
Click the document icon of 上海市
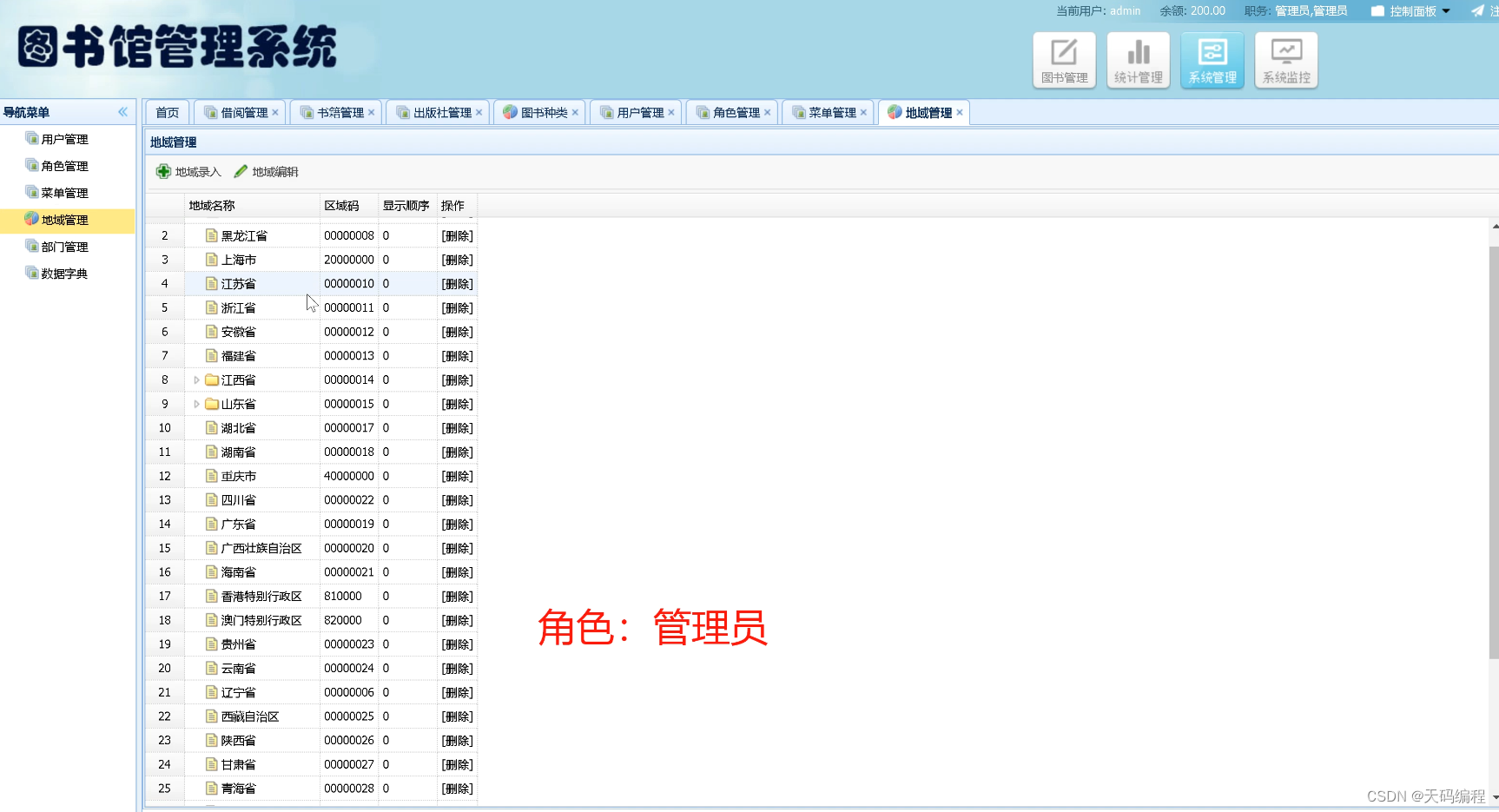click(212, 260)
